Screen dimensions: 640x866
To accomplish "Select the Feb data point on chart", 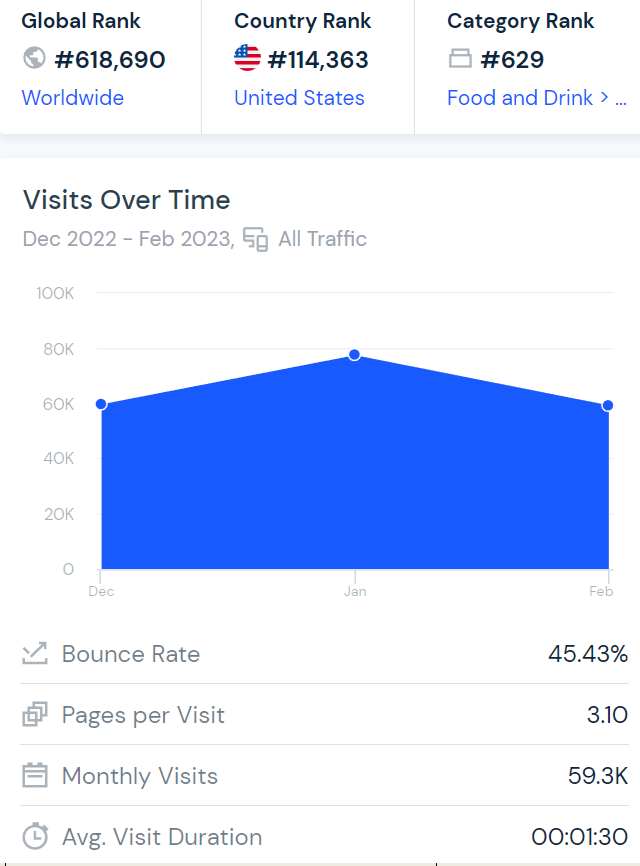I will 608,405.
